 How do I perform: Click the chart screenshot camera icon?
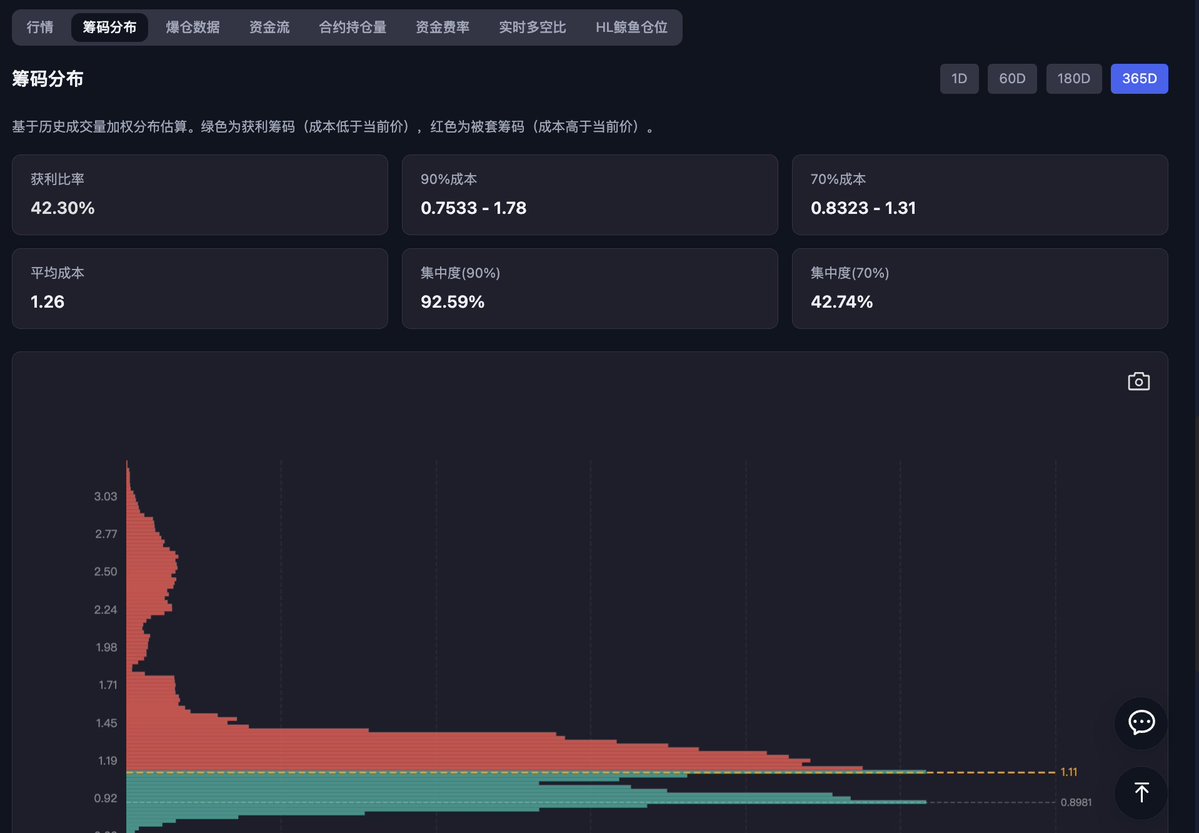[x=1139, y=381]
